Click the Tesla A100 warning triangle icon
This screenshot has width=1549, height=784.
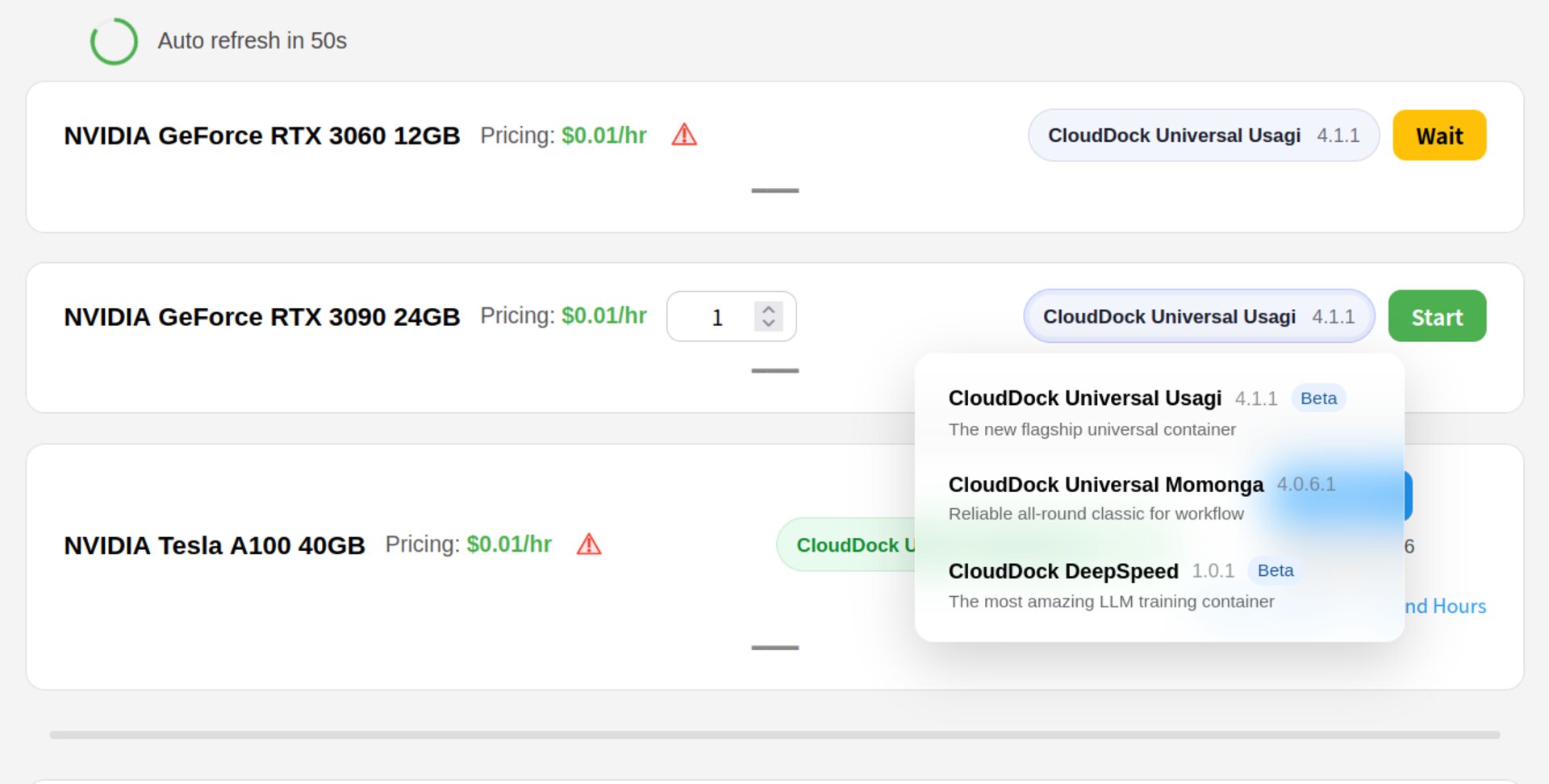click(x=589, y=544)
